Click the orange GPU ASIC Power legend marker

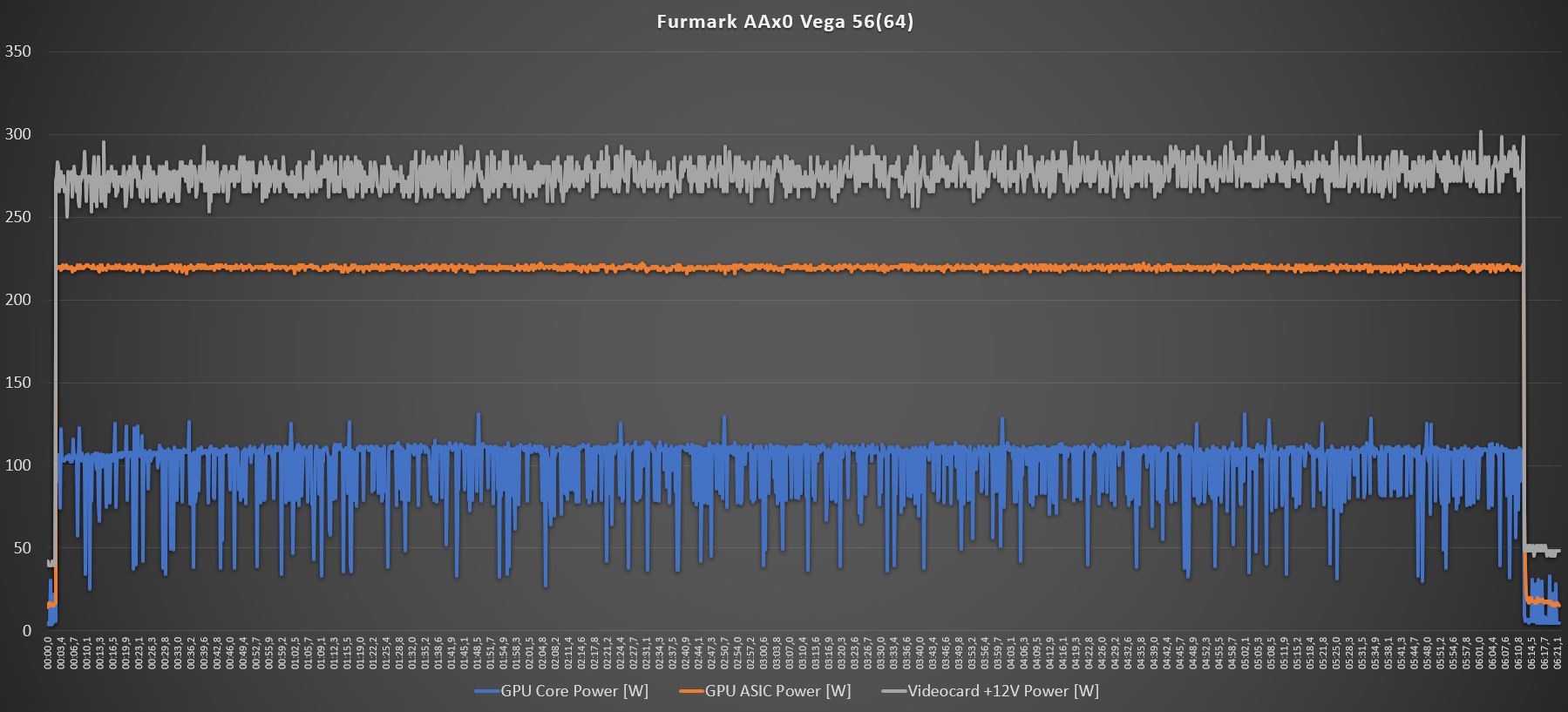(x=691, y=692)
